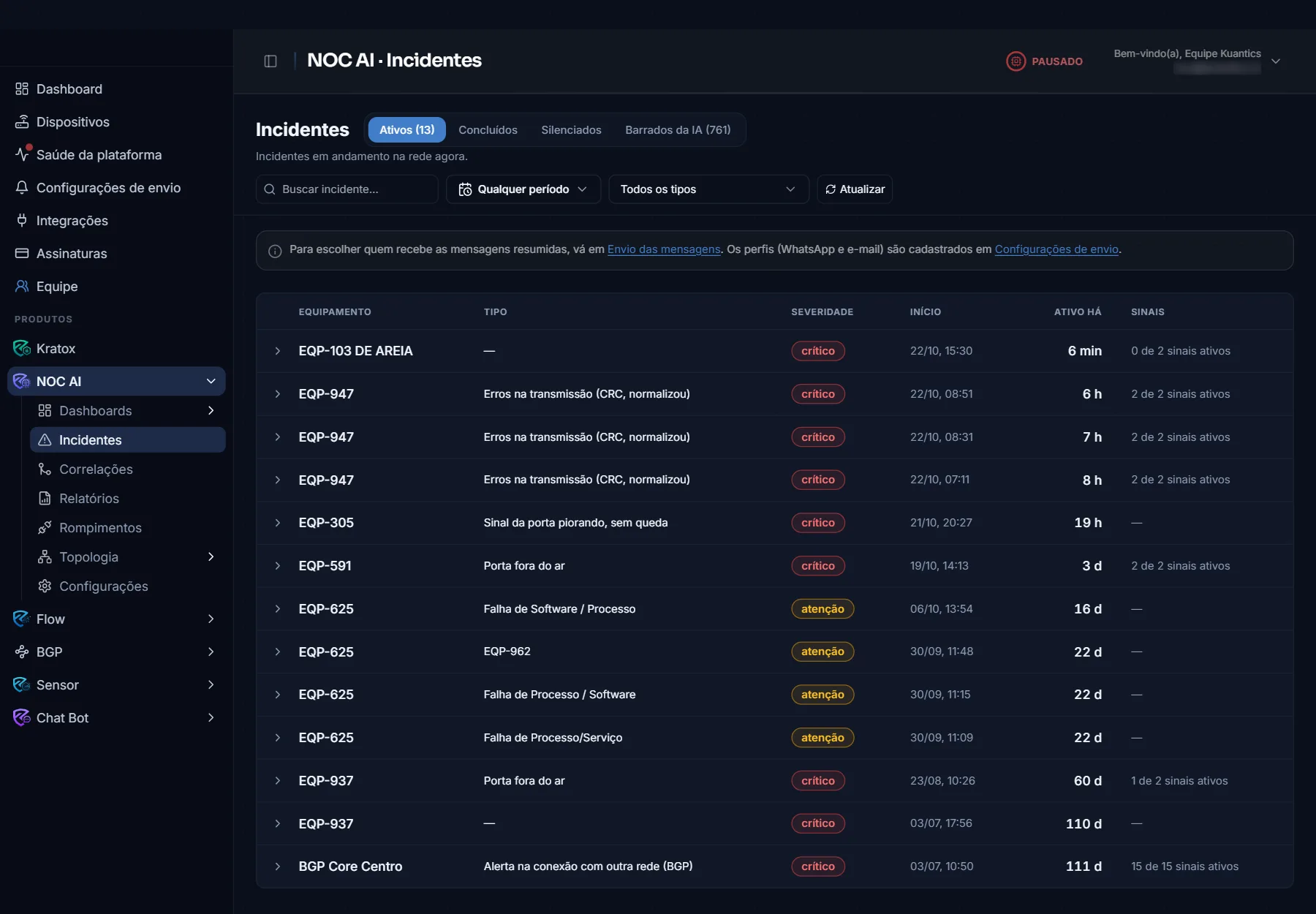
Task: Switch to the Ativos (13) tab
Action: coord(407,129)
